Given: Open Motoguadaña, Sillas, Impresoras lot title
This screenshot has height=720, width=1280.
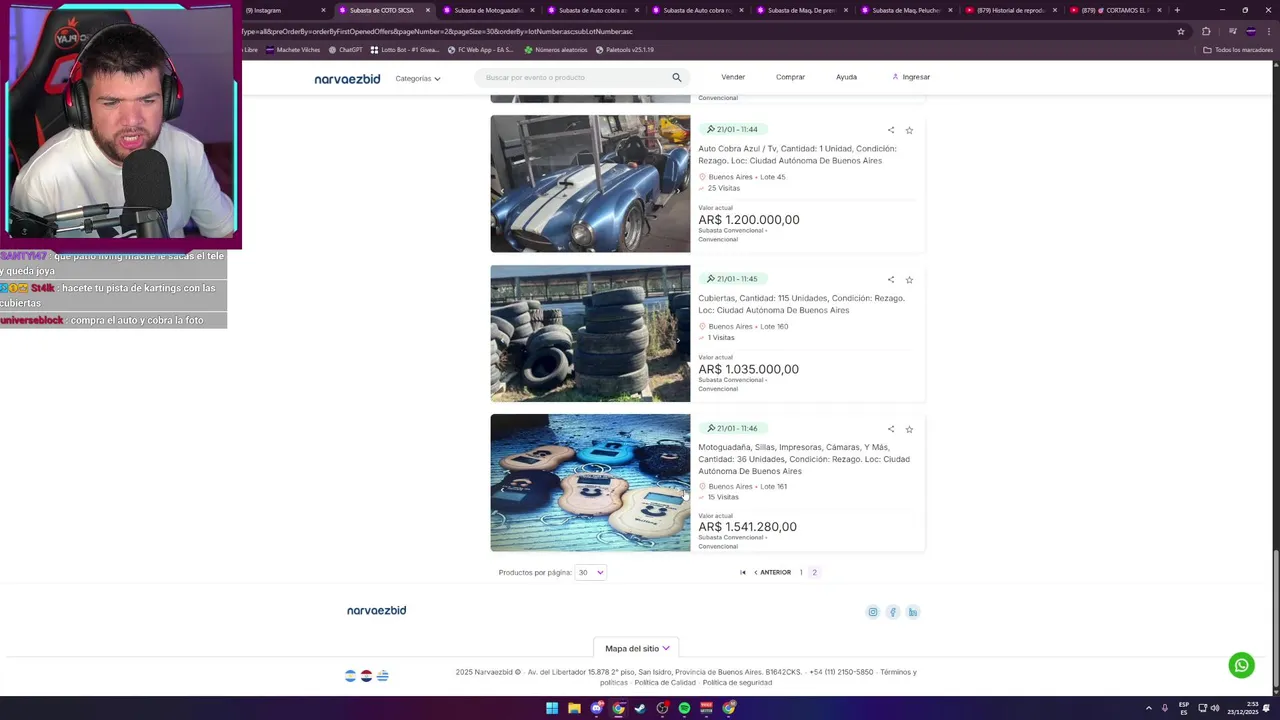Looking at the screenshot, I should point(804,459).
